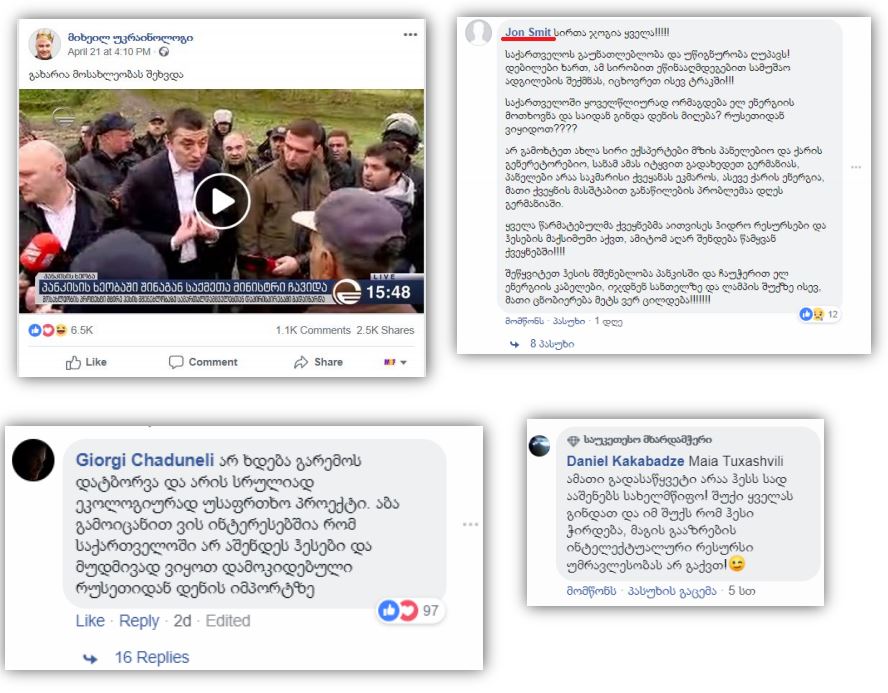Open Daniel Kakabadze's profile link

pyautogui.click(x=625, y=461)
